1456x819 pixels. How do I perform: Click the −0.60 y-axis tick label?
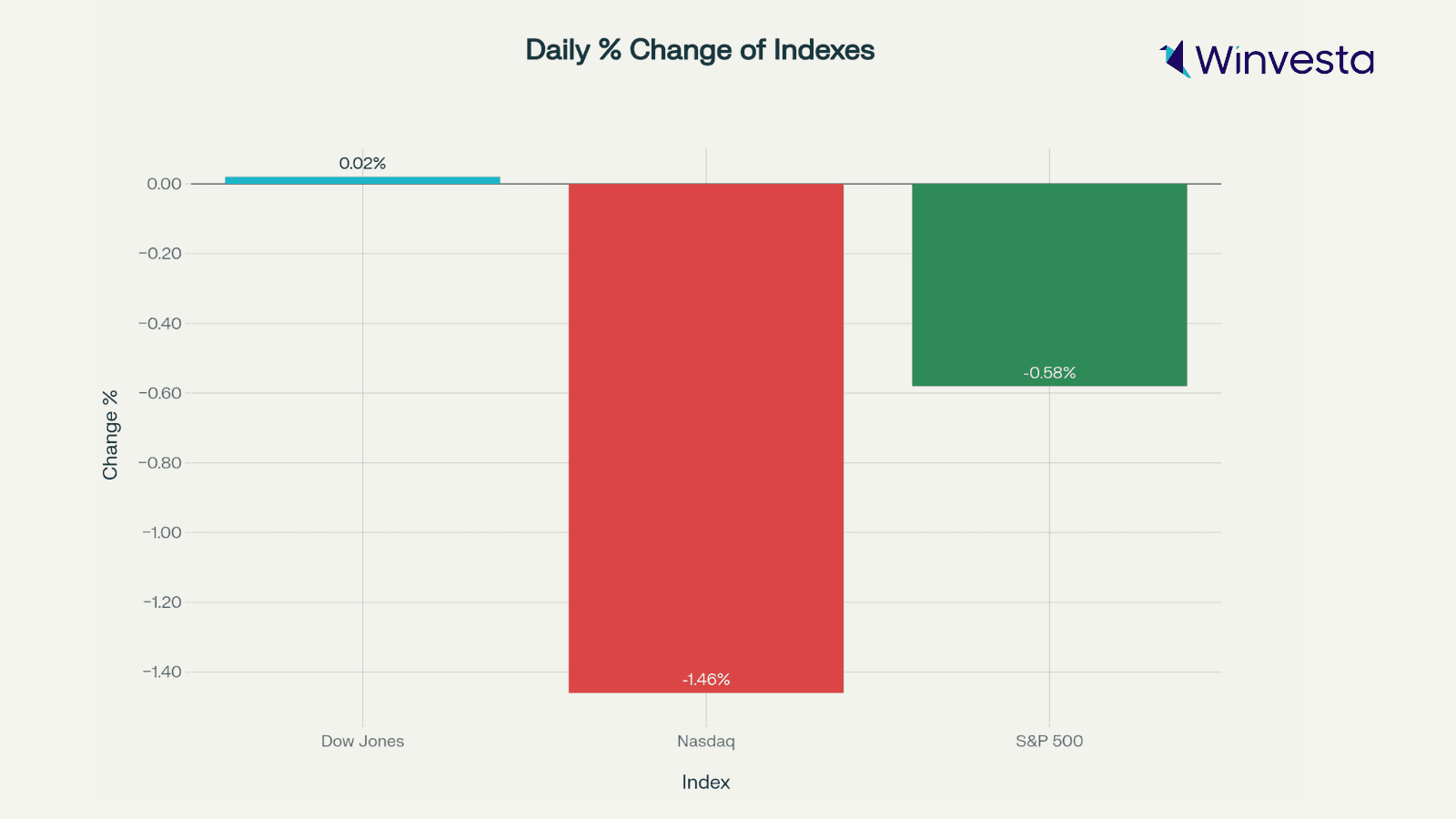160,393
